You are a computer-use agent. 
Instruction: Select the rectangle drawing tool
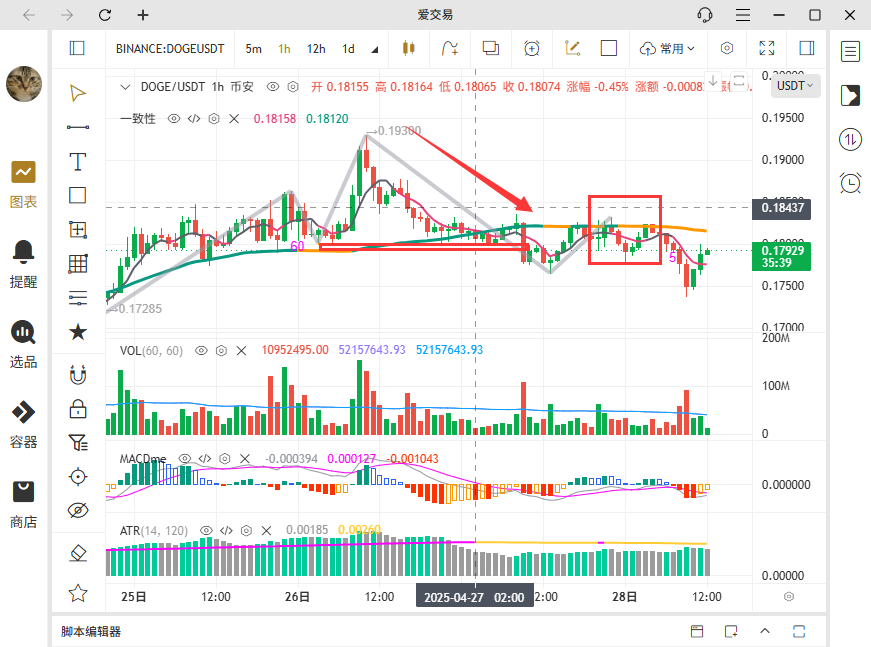point(77,195)
